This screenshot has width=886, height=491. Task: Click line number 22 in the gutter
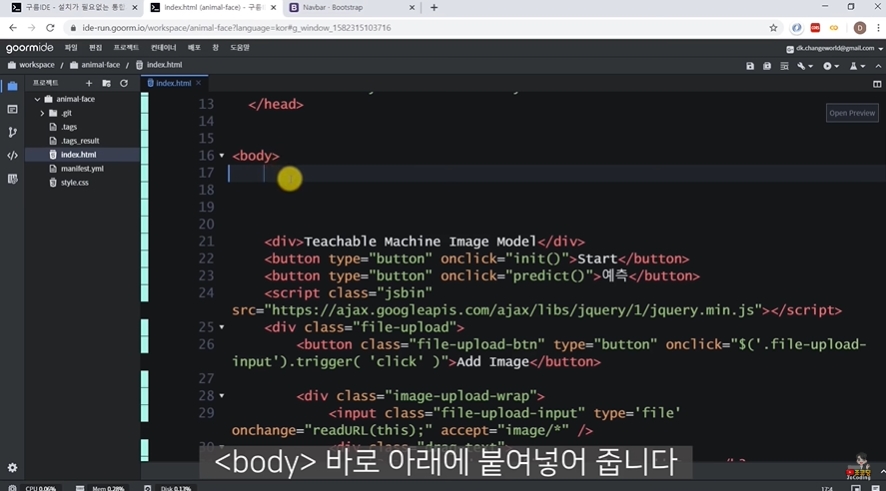pos(206,259)
